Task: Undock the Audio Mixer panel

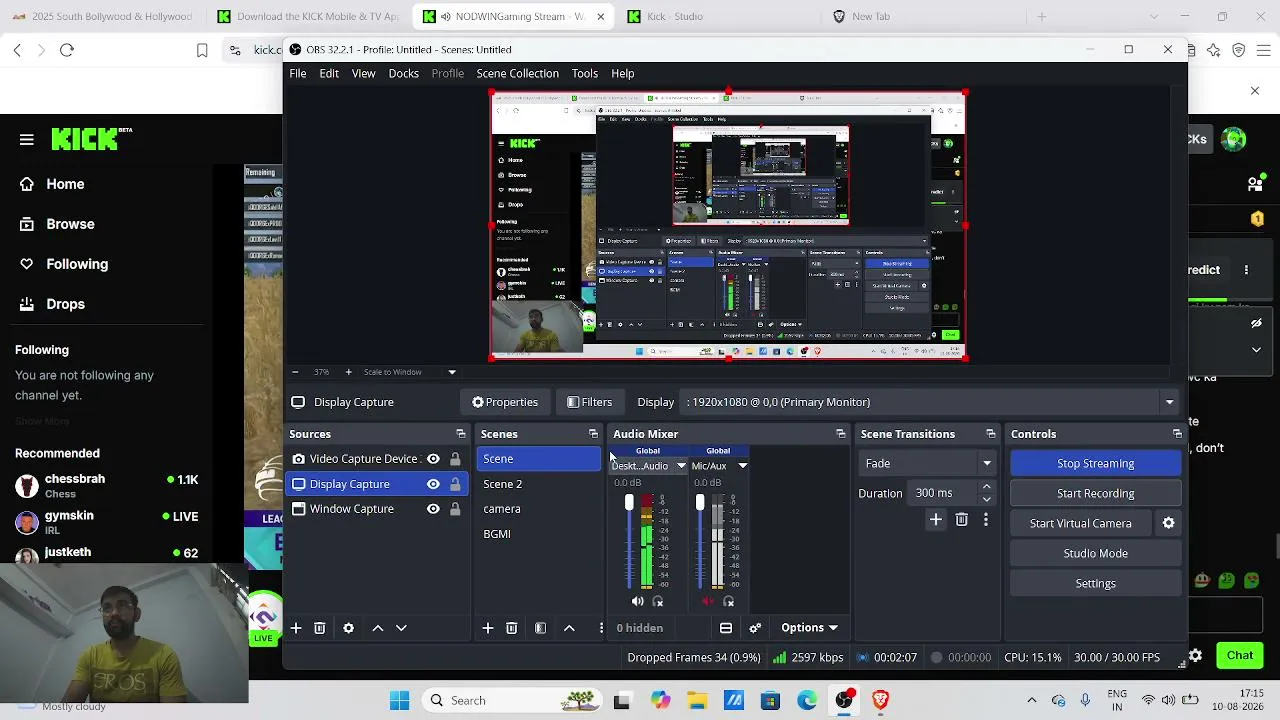Action: point(841,434)
